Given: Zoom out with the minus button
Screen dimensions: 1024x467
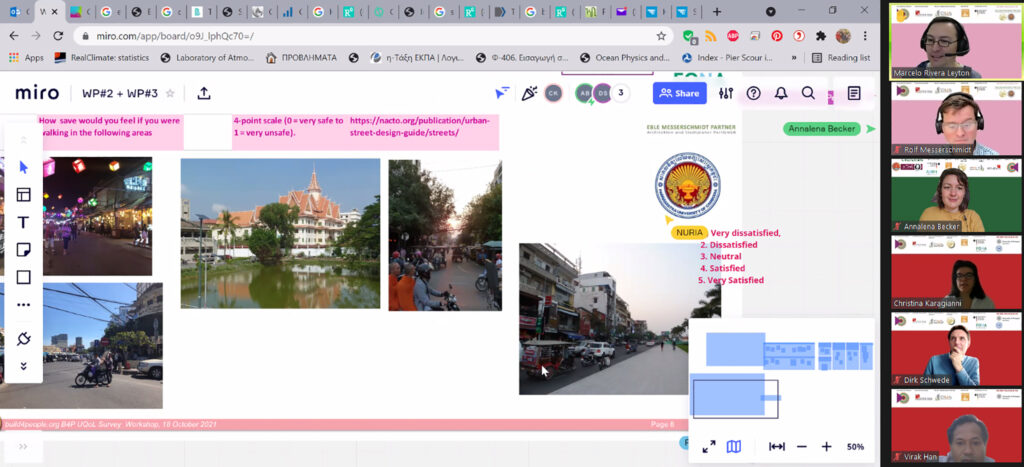Looking at the screenshot, I should [802, 447].
